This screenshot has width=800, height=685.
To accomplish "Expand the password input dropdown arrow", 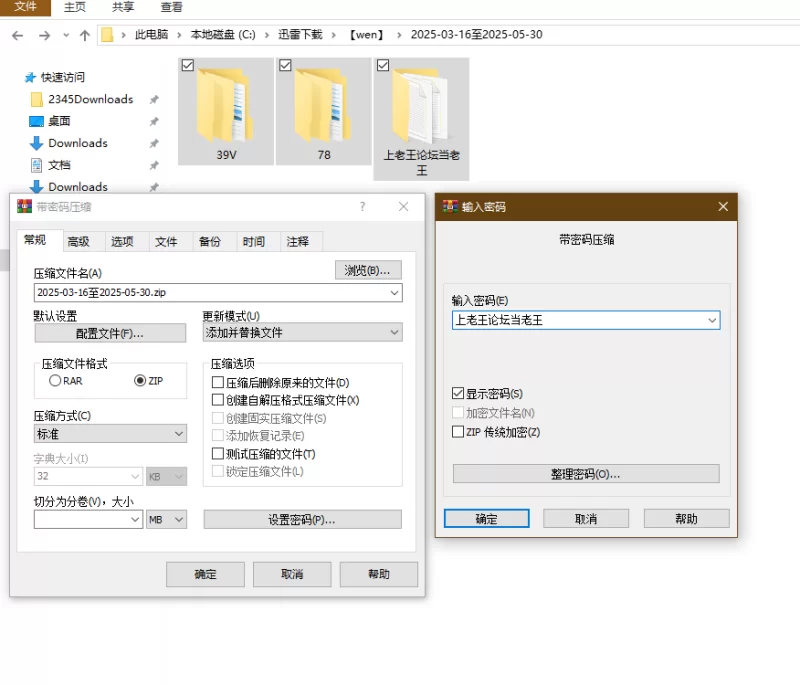I will coord(712,320).
